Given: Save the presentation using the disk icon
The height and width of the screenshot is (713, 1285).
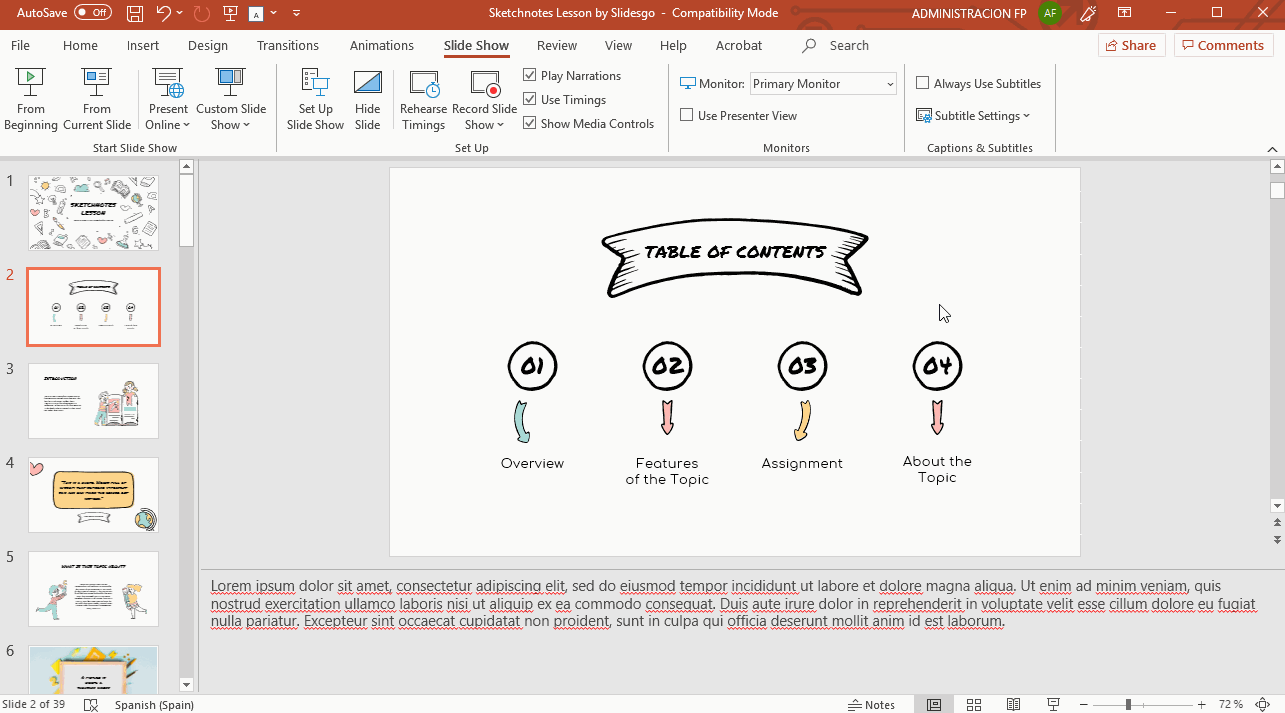Looking at the screenshot, I should pos(135,13).
